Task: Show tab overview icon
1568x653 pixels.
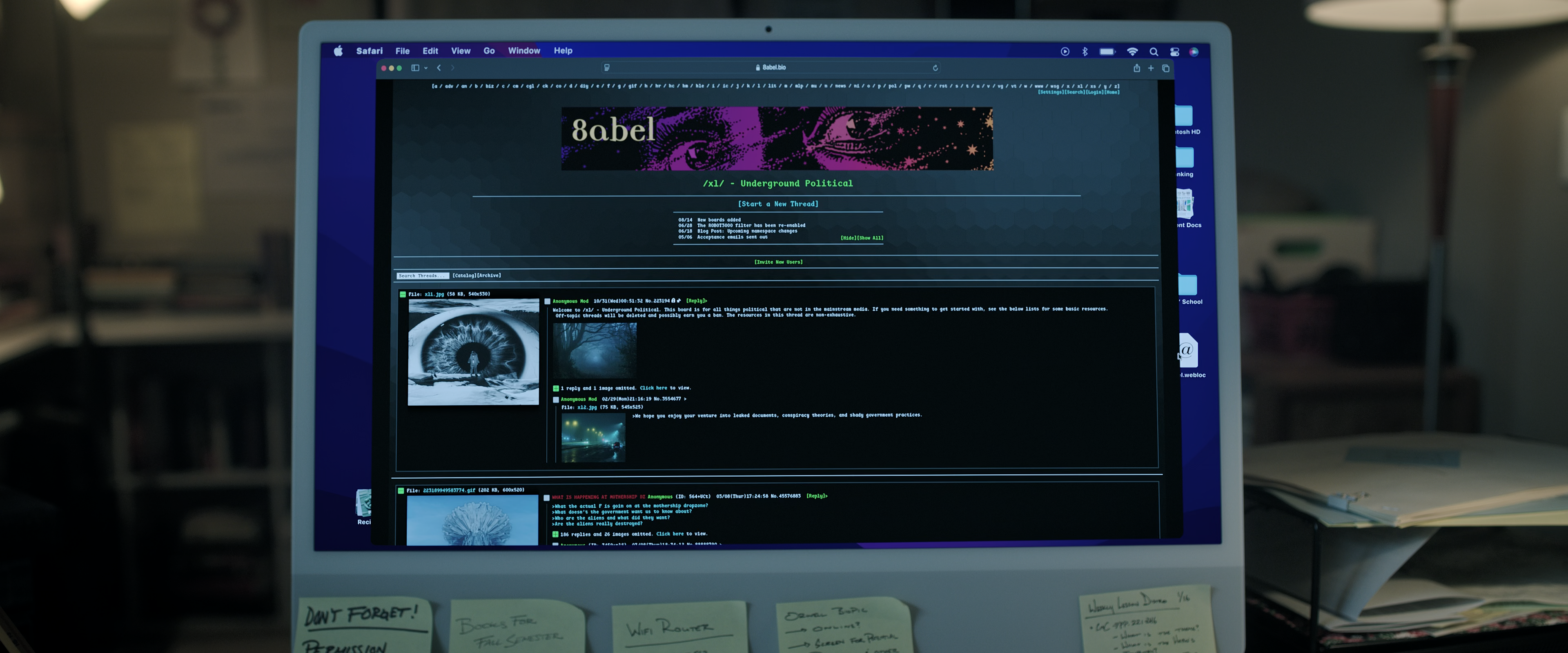Action: pos(1165,68)
